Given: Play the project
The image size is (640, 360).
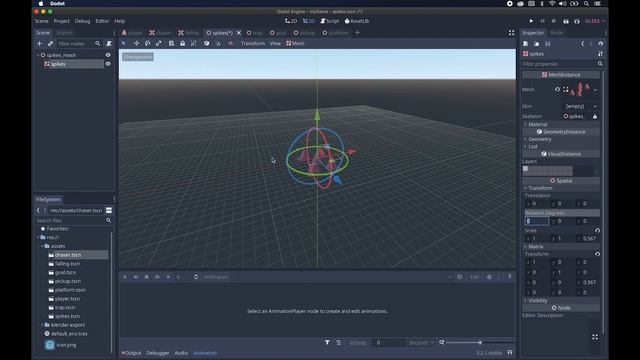Looking at the screenshot, I should [x=531, y=21].
